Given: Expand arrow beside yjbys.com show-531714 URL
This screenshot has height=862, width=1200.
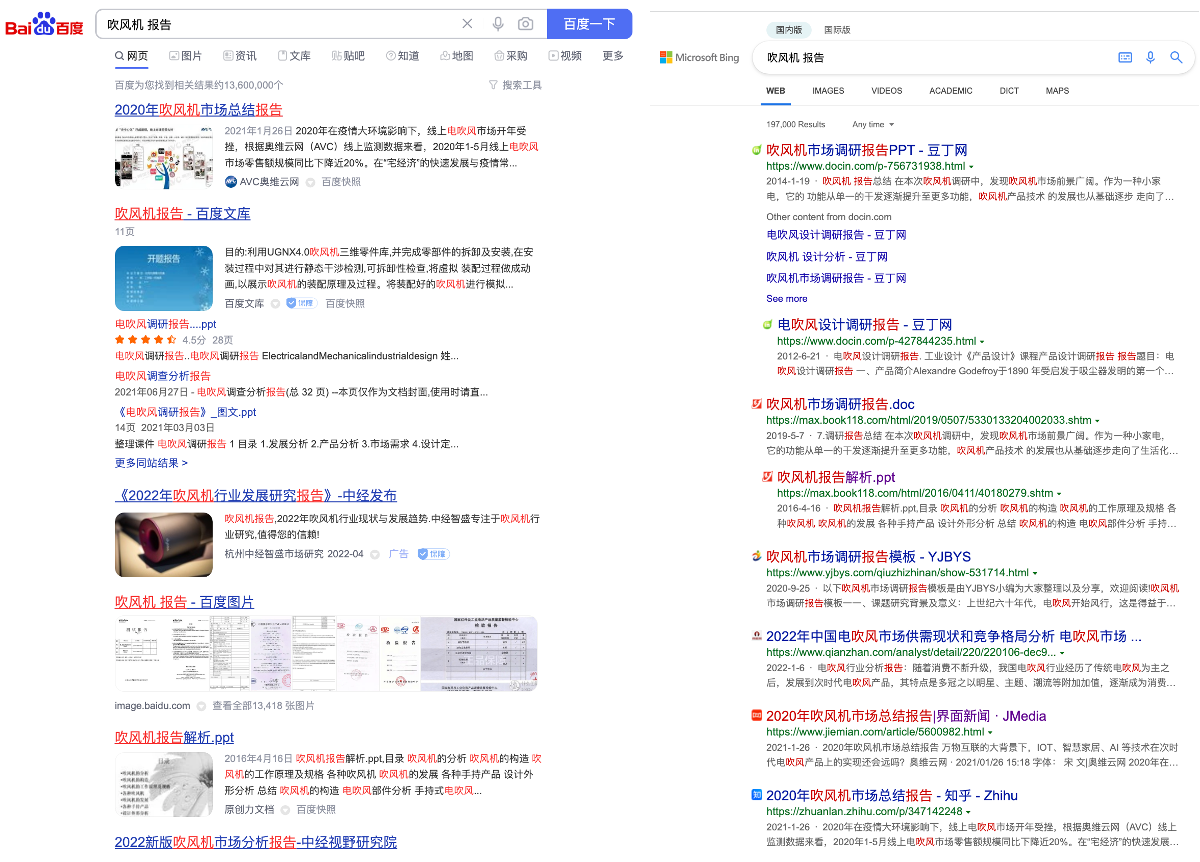Looking at the screenshot, I should point(1035,573).
